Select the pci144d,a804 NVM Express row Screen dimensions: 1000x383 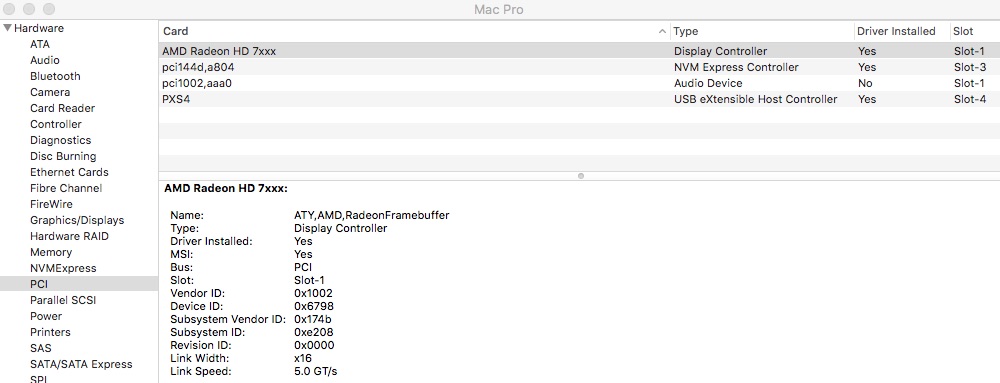(x=579, y=67)
